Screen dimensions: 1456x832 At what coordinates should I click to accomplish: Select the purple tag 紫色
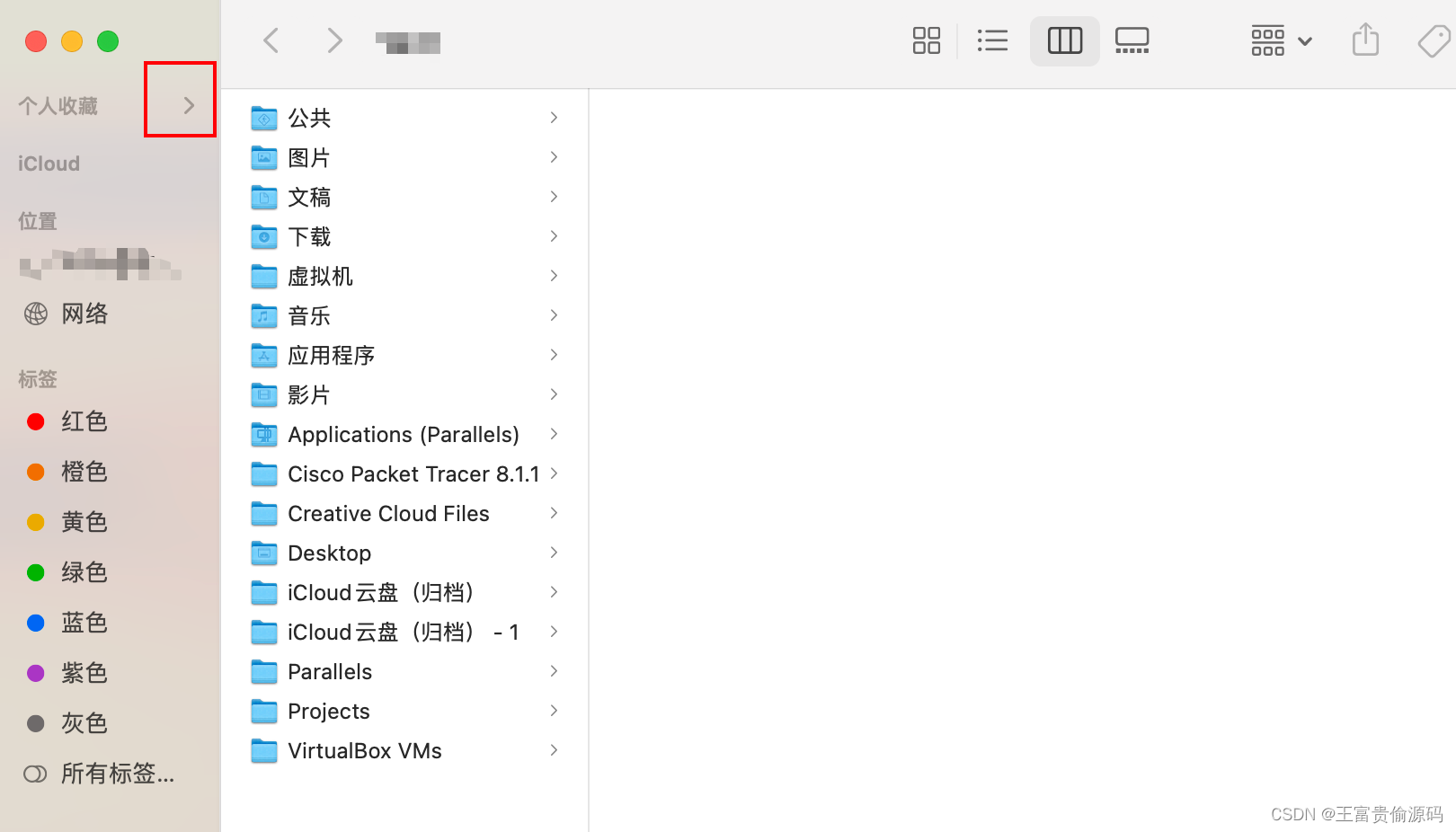[84, 673]
